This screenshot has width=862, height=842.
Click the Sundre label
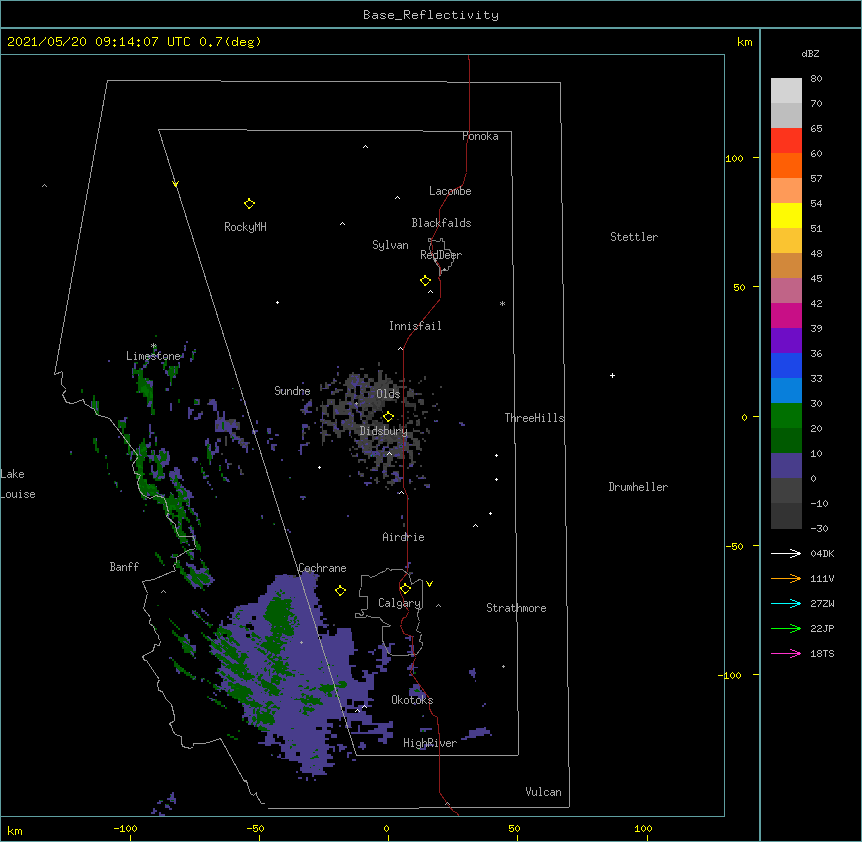[x=292, y=391]
